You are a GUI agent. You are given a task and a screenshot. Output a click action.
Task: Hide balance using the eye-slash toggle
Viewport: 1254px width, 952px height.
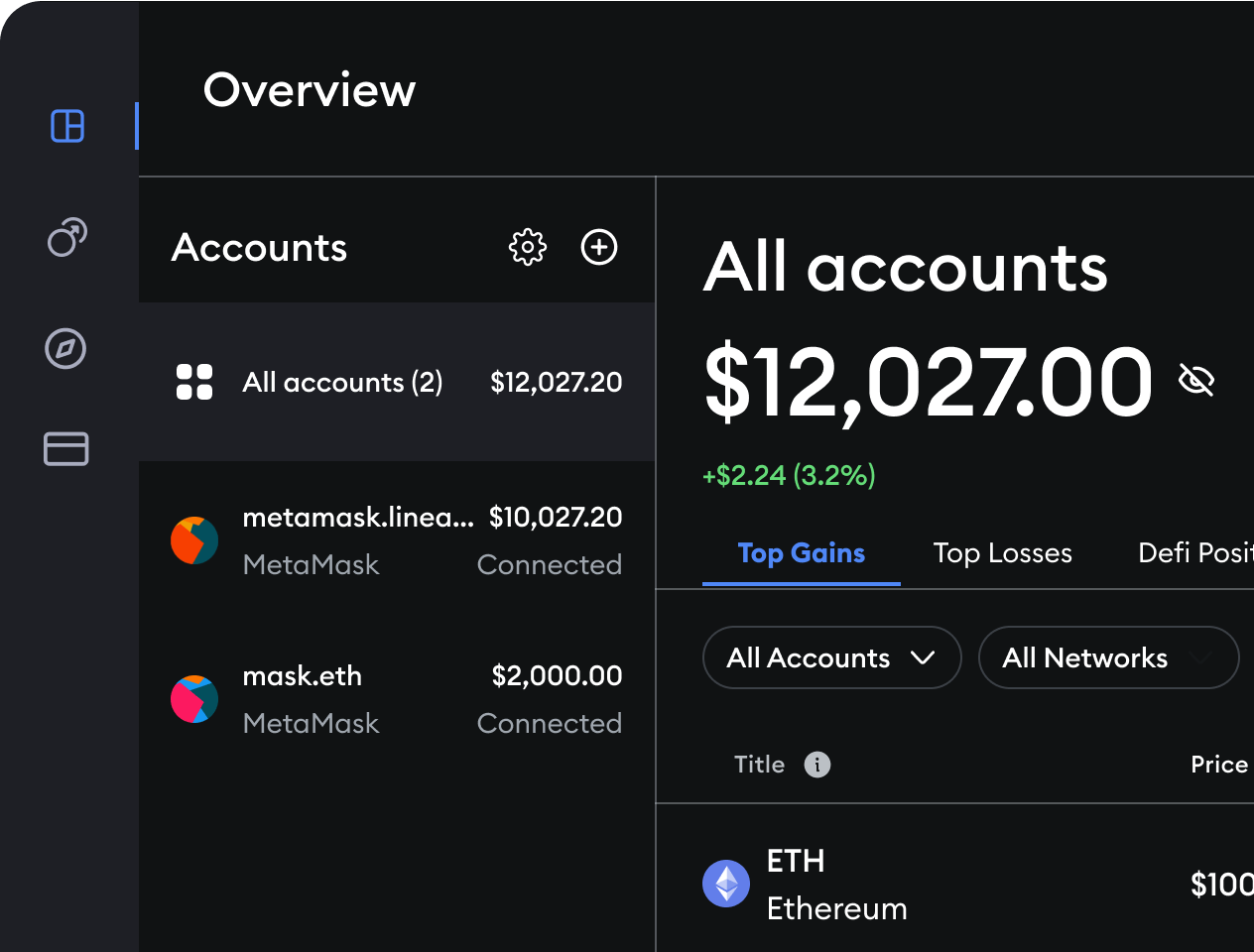point(1197,379)
